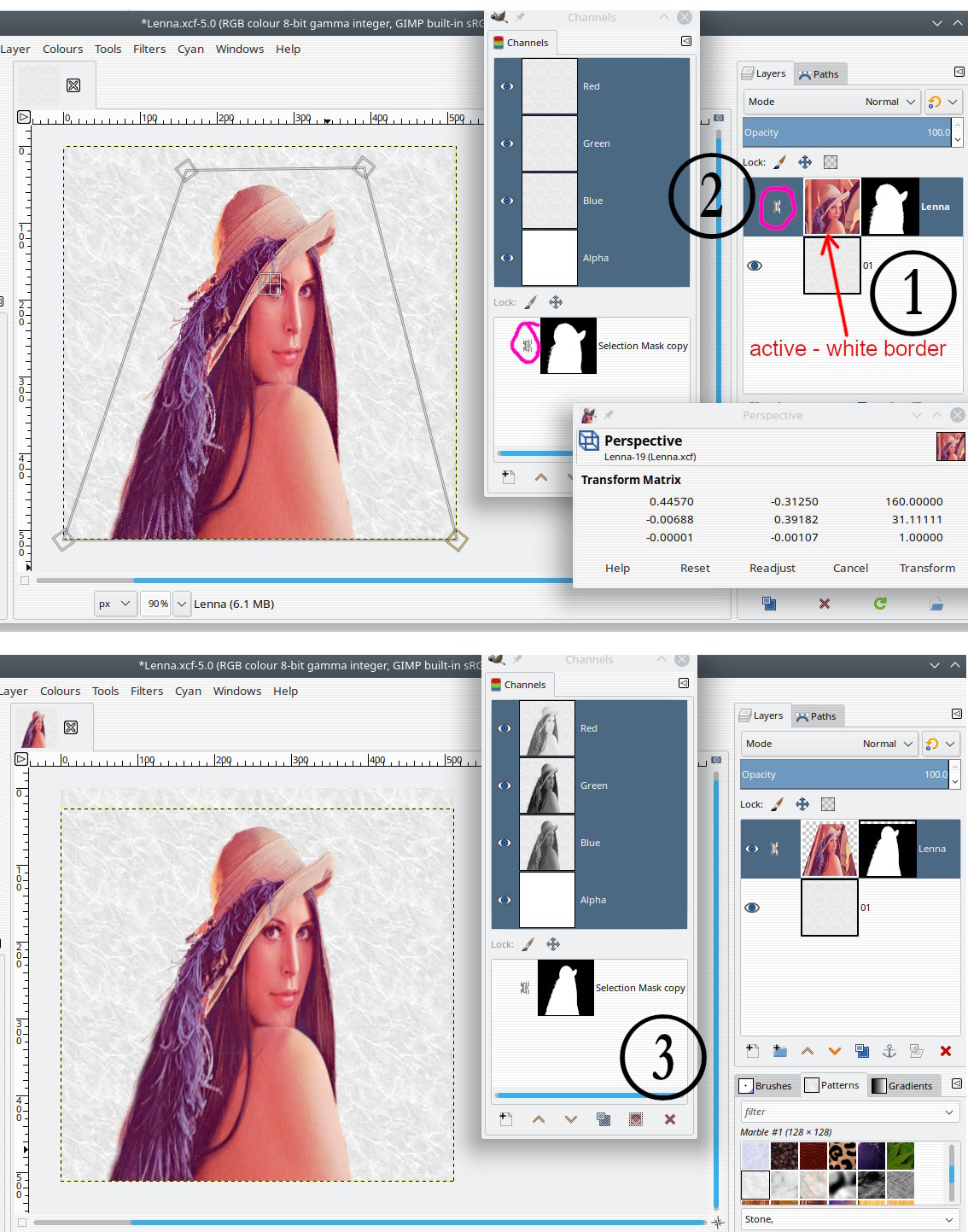Image resolution: width=968 pixels, height=1232 pixels.
Task: Lower channel in lower Channels dialog
Action: [x=571, y=1119]
